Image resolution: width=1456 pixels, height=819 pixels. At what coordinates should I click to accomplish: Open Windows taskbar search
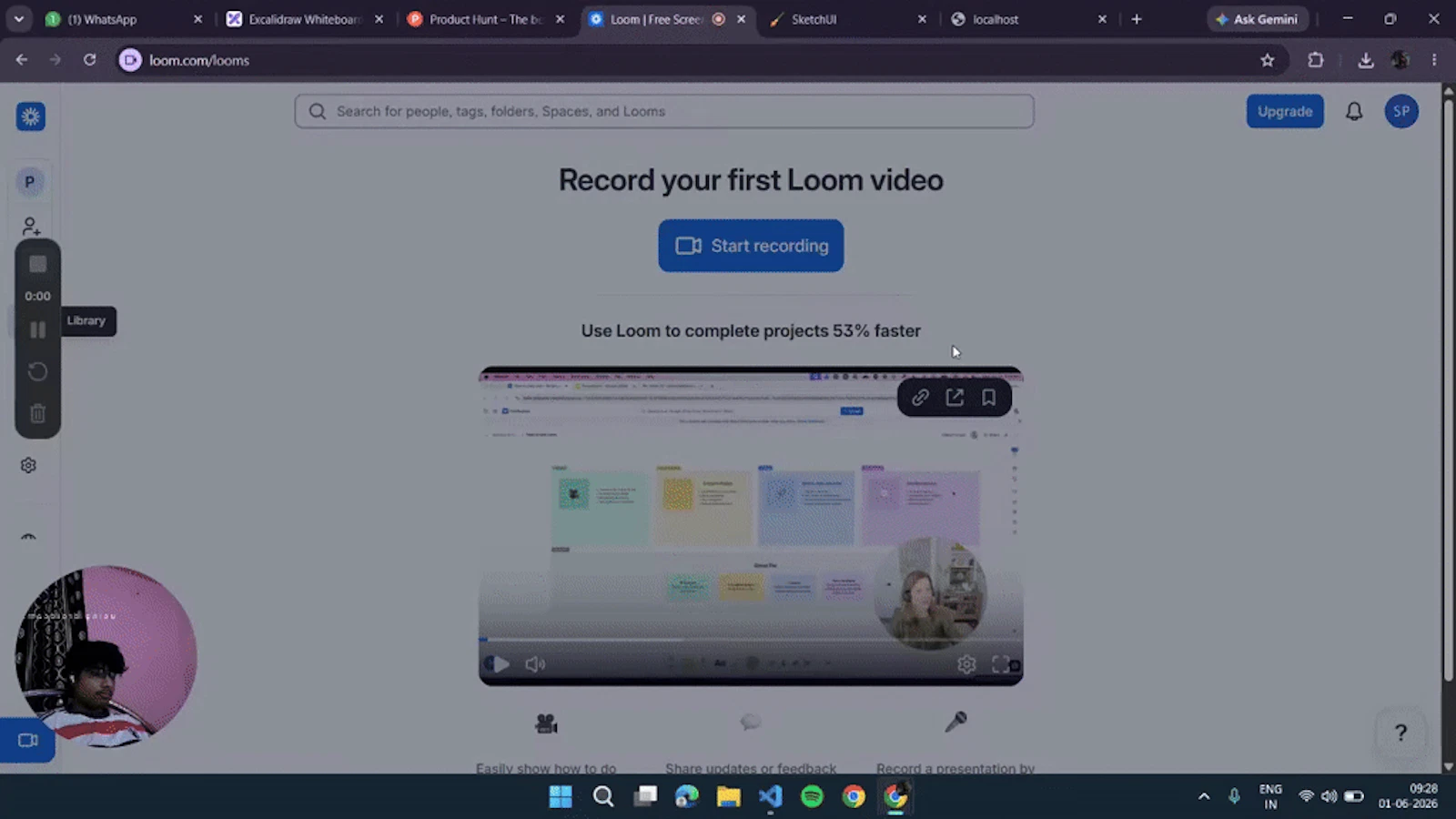[603, 797]
